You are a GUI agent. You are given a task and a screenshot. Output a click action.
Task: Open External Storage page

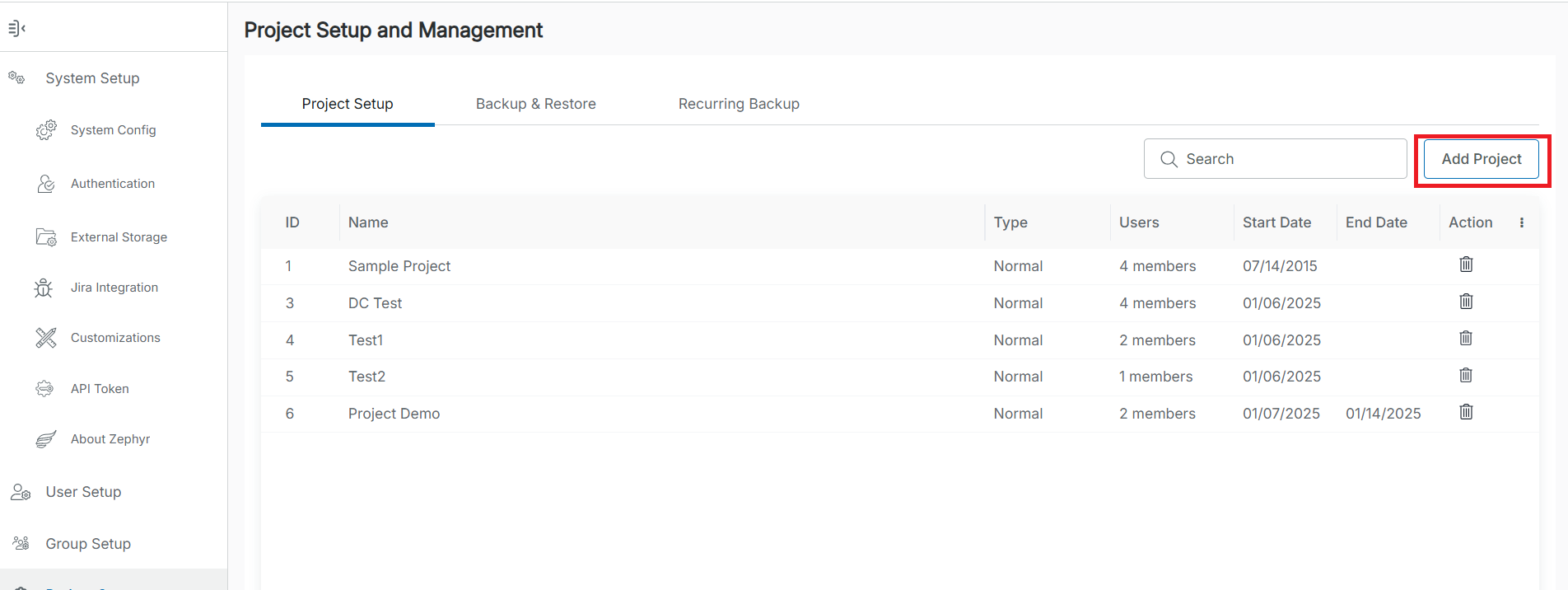(x=119, y=237)
